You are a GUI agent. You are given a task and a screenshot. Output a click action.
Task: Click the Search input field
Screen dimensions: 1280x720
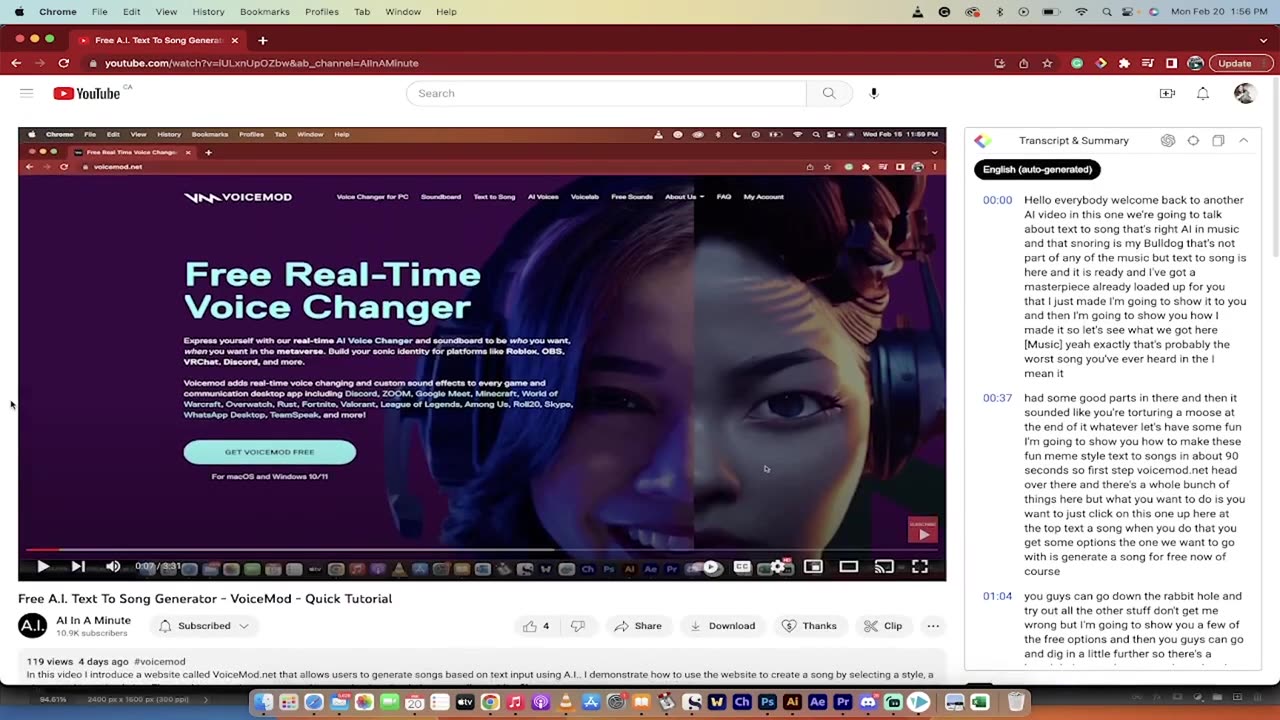[x=606, y=93]
